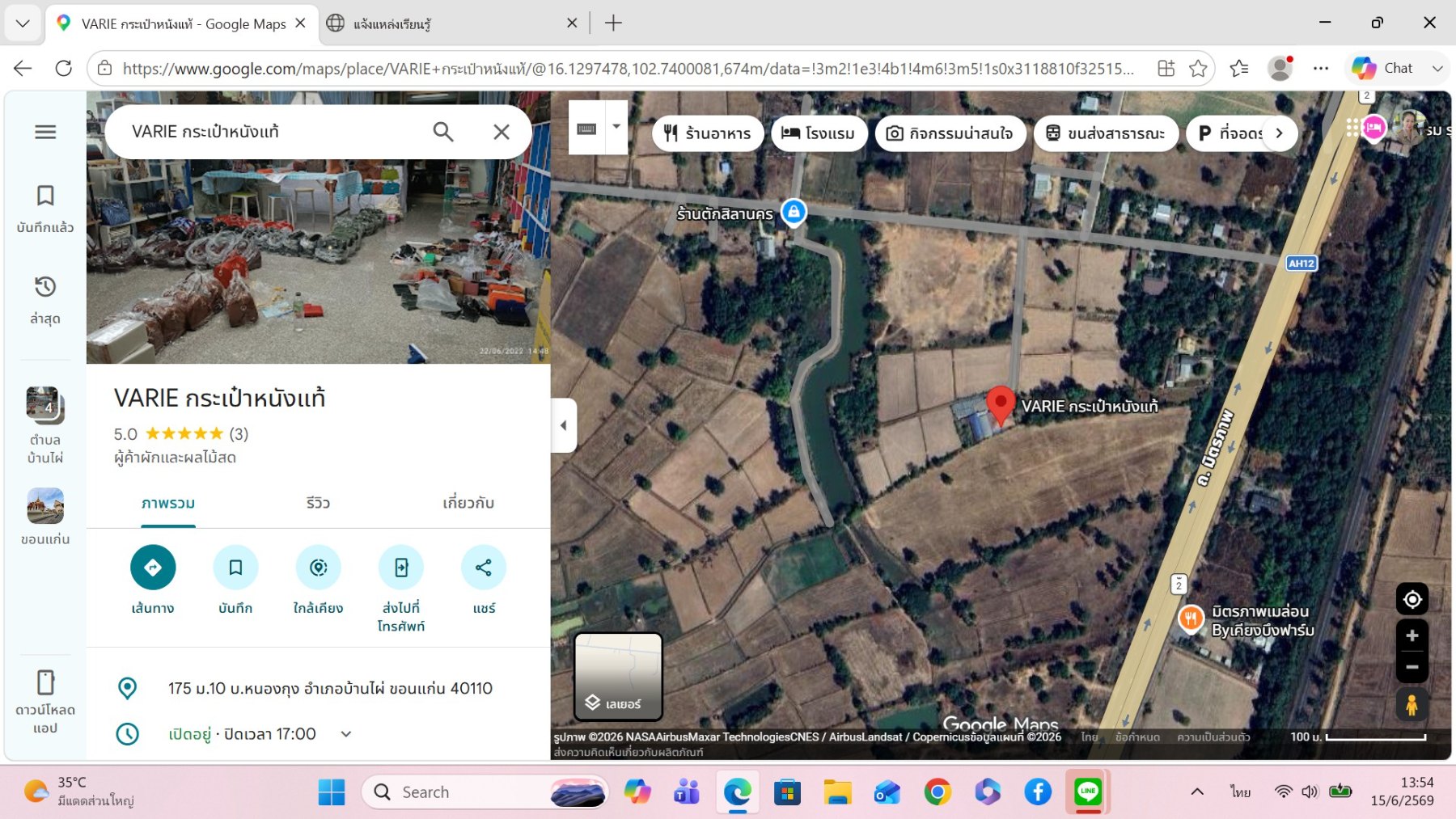This screenshot has height=819, width=1456.
Task: Select the กิจกรรมน่าสนใจ category chip
Action: click(x=950, y=133)
